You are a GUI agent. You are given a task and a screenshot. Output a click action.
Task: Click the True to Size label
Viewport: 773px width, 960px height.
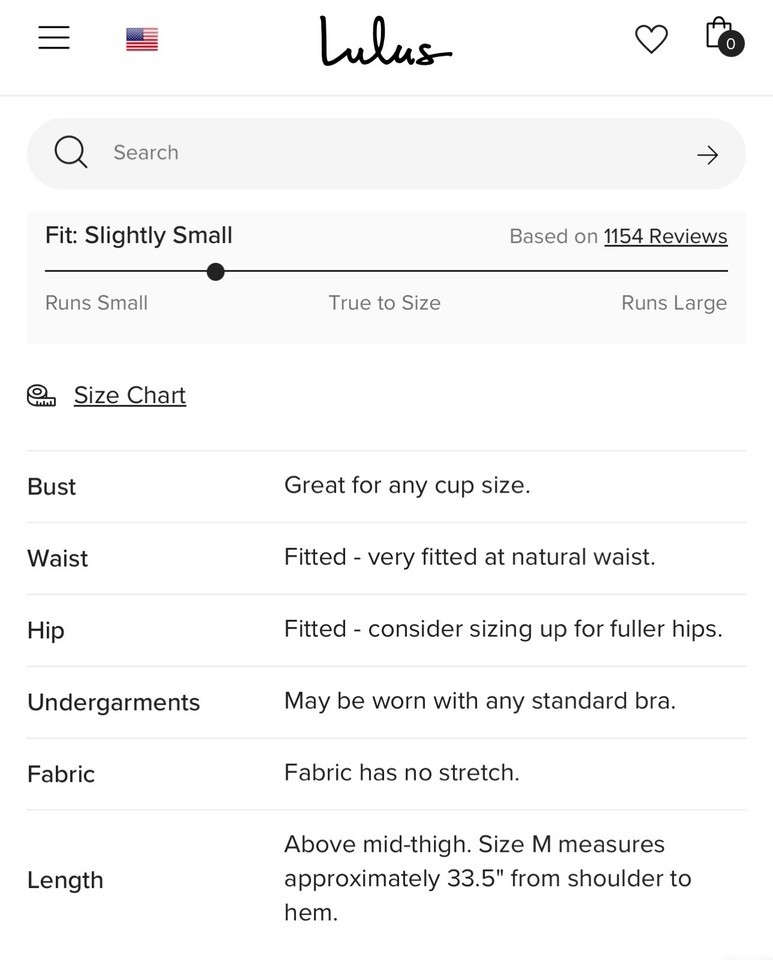coord(384,303)
